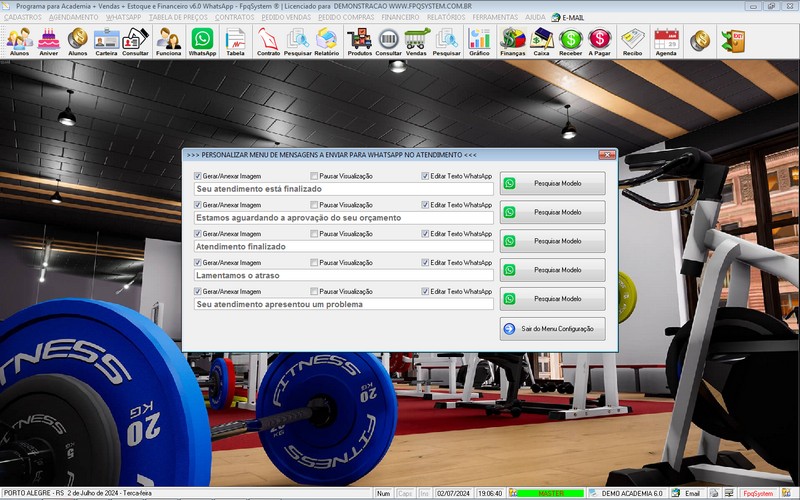Click Pesquisar Modelo for 'Estamos aguardando a aprovação'
The height and width of the screenshot is (500, 800).
click(x=553, y=212)
